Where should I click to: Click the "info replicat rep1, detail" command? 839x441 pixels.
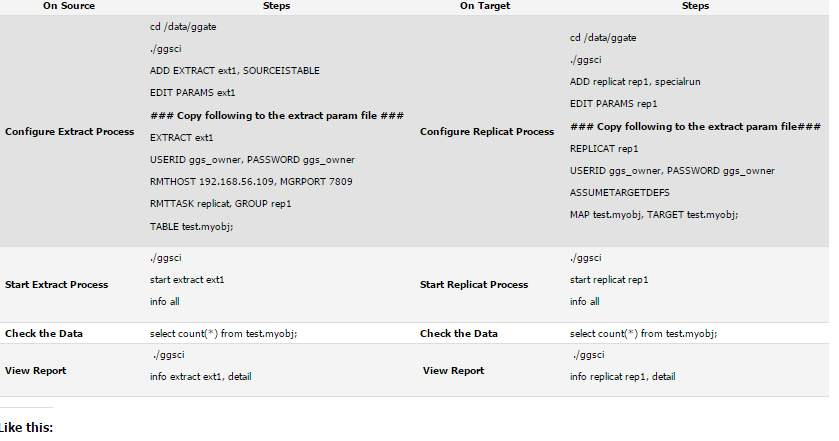click(x=622, y=376)
